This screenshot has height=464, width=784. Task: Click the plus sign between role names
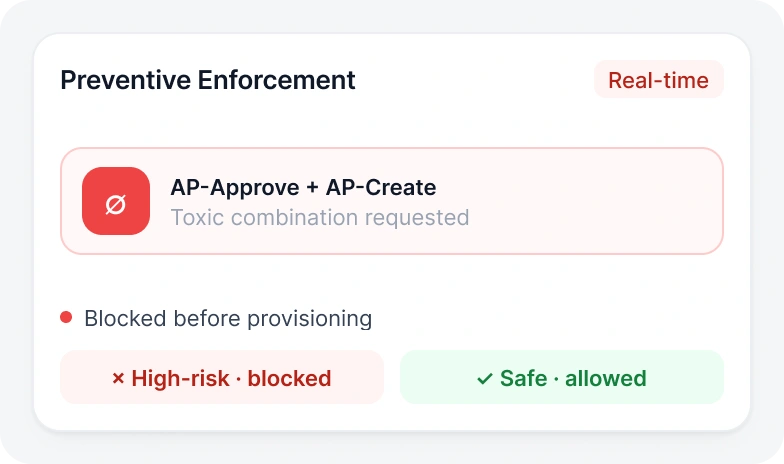pyautogui.click(x=312, y=188)
